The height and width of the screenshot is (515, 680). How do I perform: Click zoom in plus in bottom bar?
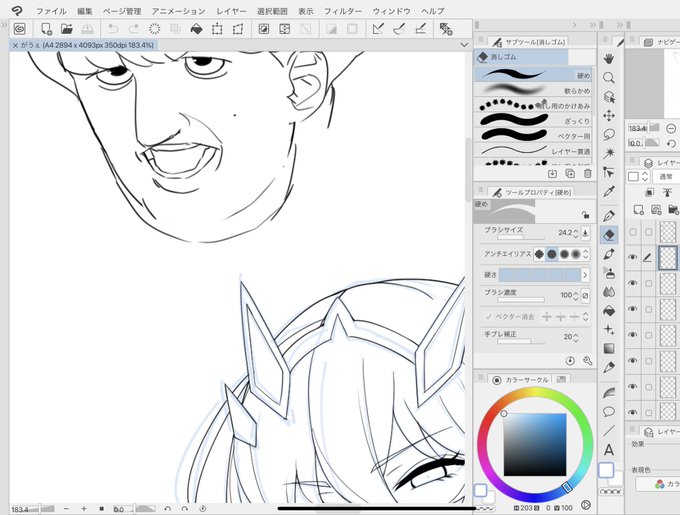pos(84,509)
